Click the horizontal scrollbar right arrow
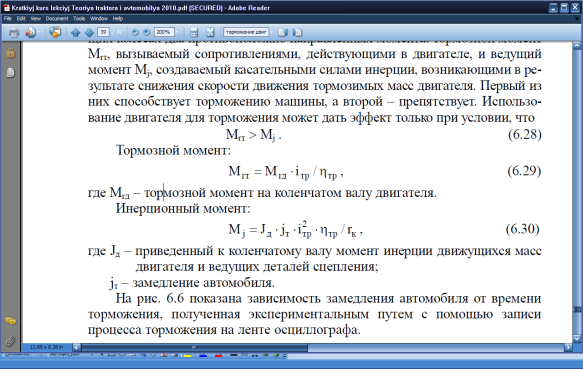 click(x=568, y=347)
